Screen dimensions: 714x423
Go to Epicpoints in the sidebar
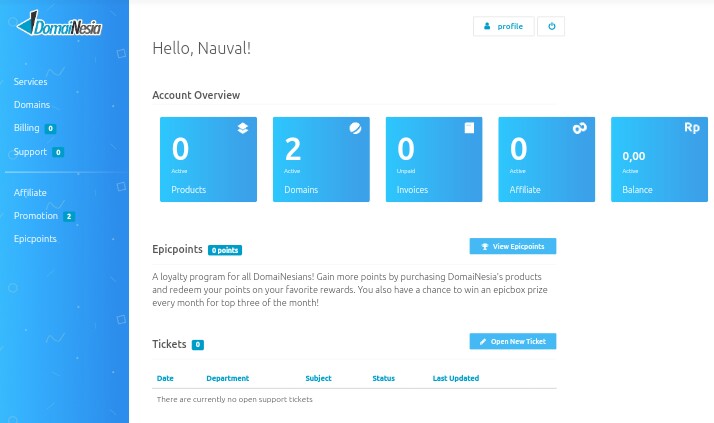click(x=35, y=239)
